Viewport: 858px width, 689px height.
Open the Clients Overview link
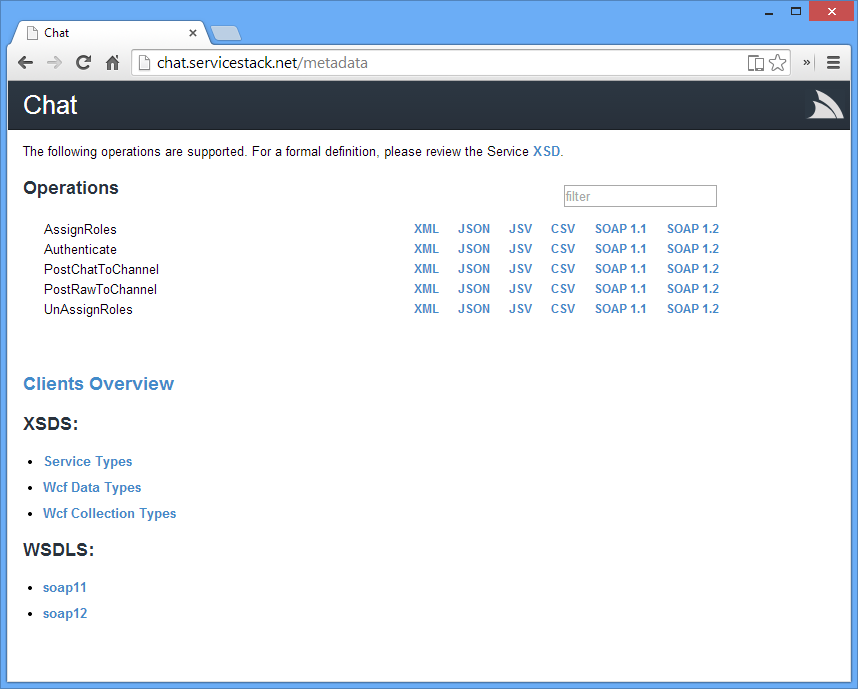98,384
